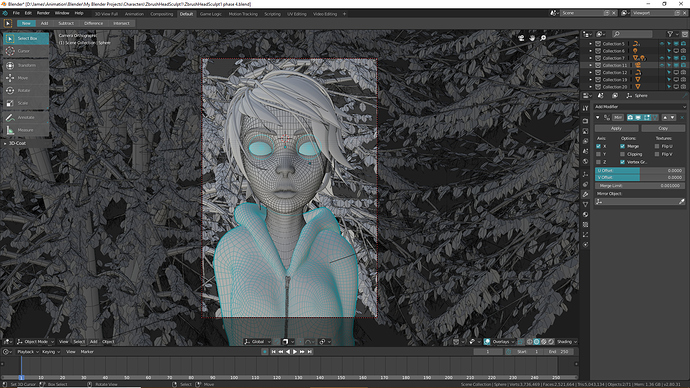Screen dimensions: 690x388
Task: Open the Material properties tab
Action: pos(585,215)
